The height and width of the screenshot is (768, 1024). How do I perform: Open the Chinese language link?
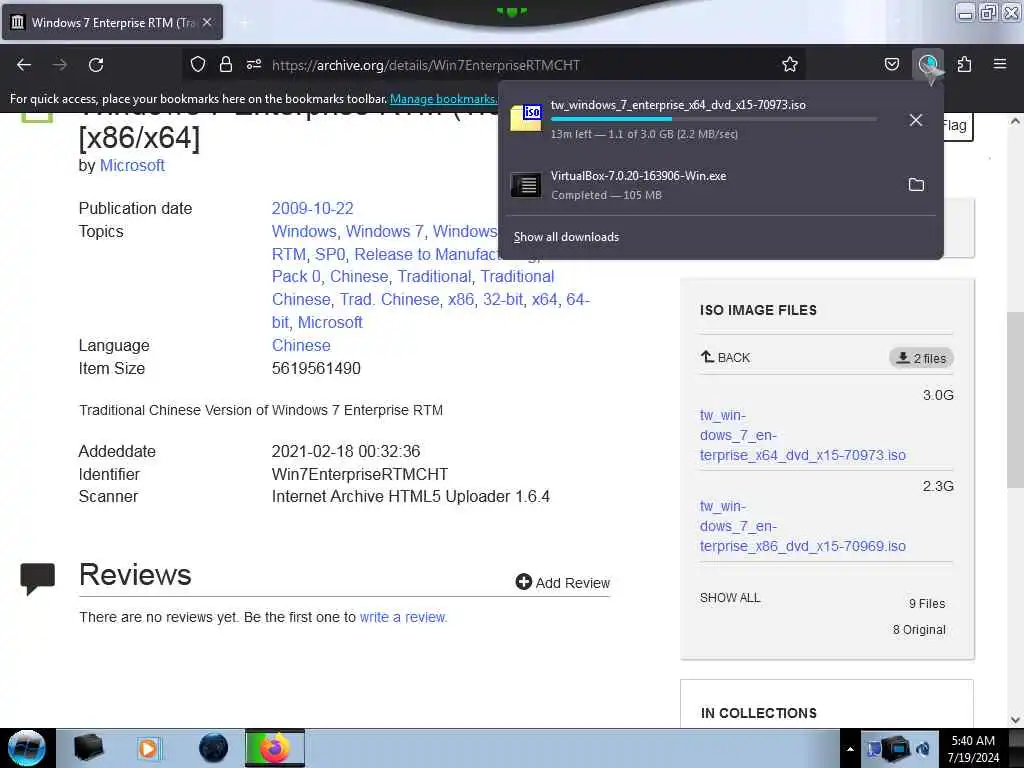[301, 345]
